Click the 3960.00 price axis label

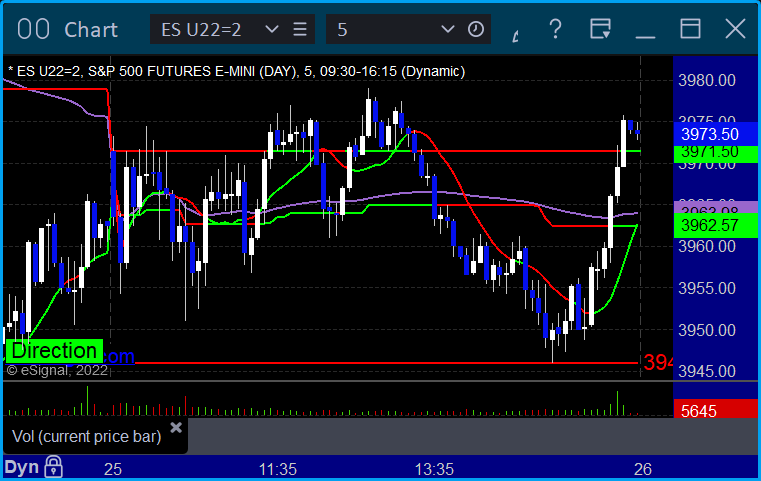click(x=707, y=247)
